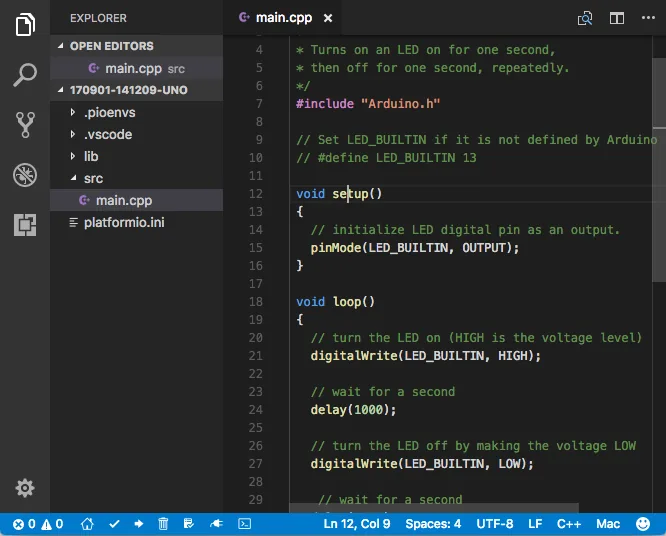The height and width of the screenshot is (536, 666).
Task: Click the PlatformIO run task icon
Action: 189,524
